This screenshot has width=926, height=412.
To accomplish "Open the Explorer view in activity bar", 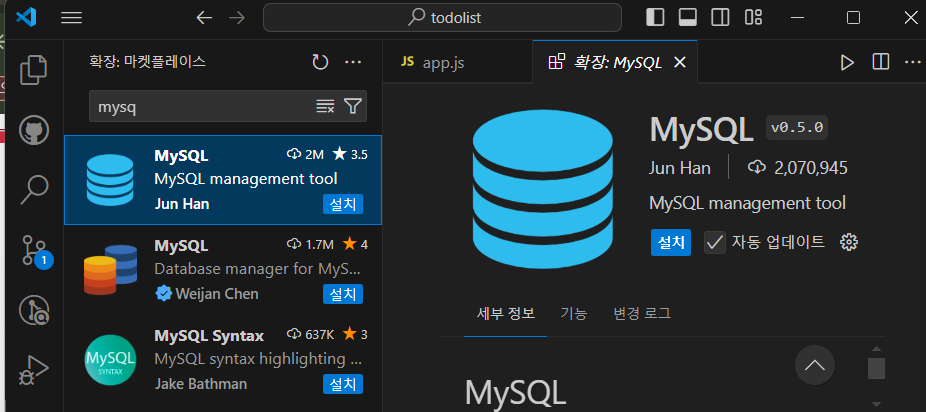I will coord(34,69).
